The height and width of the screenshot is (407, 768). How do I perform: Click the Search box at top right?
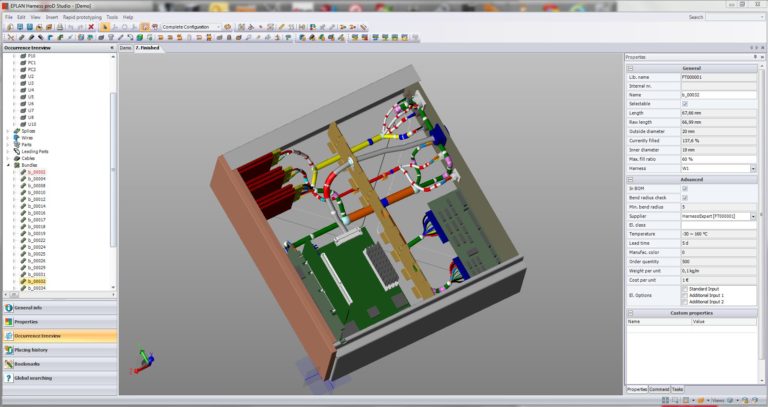coord(734,17)
